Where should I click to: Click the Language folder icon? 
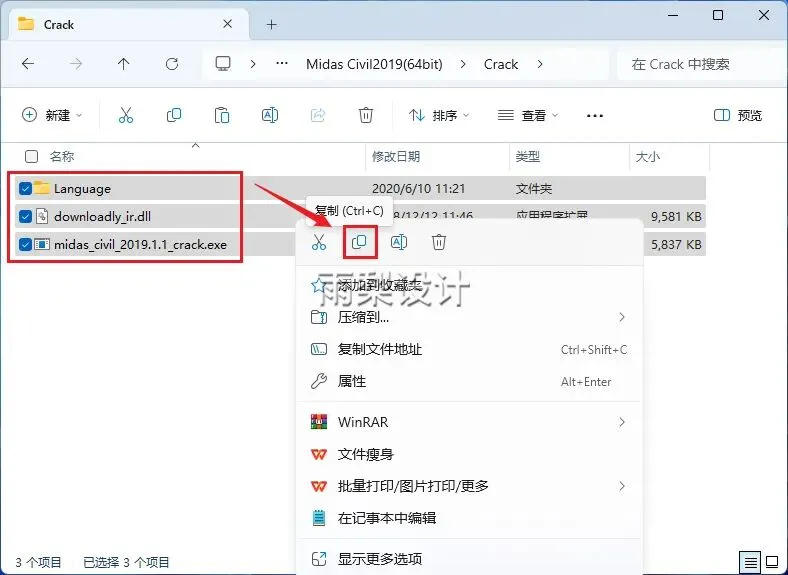(x=42, y=188)
